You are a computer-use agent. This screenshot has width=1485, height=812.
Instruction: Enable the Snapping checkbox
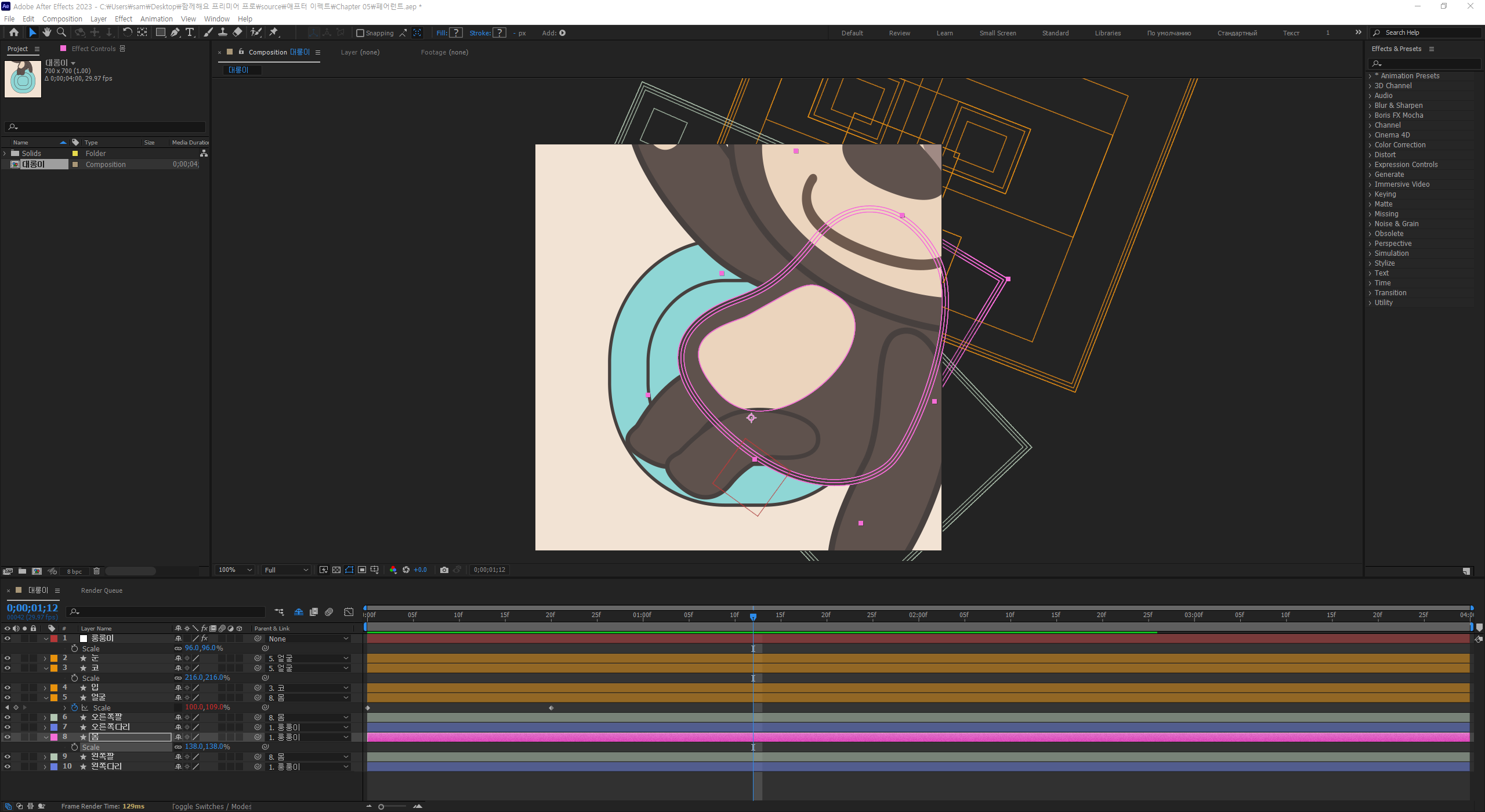click(x=360, y=33)
